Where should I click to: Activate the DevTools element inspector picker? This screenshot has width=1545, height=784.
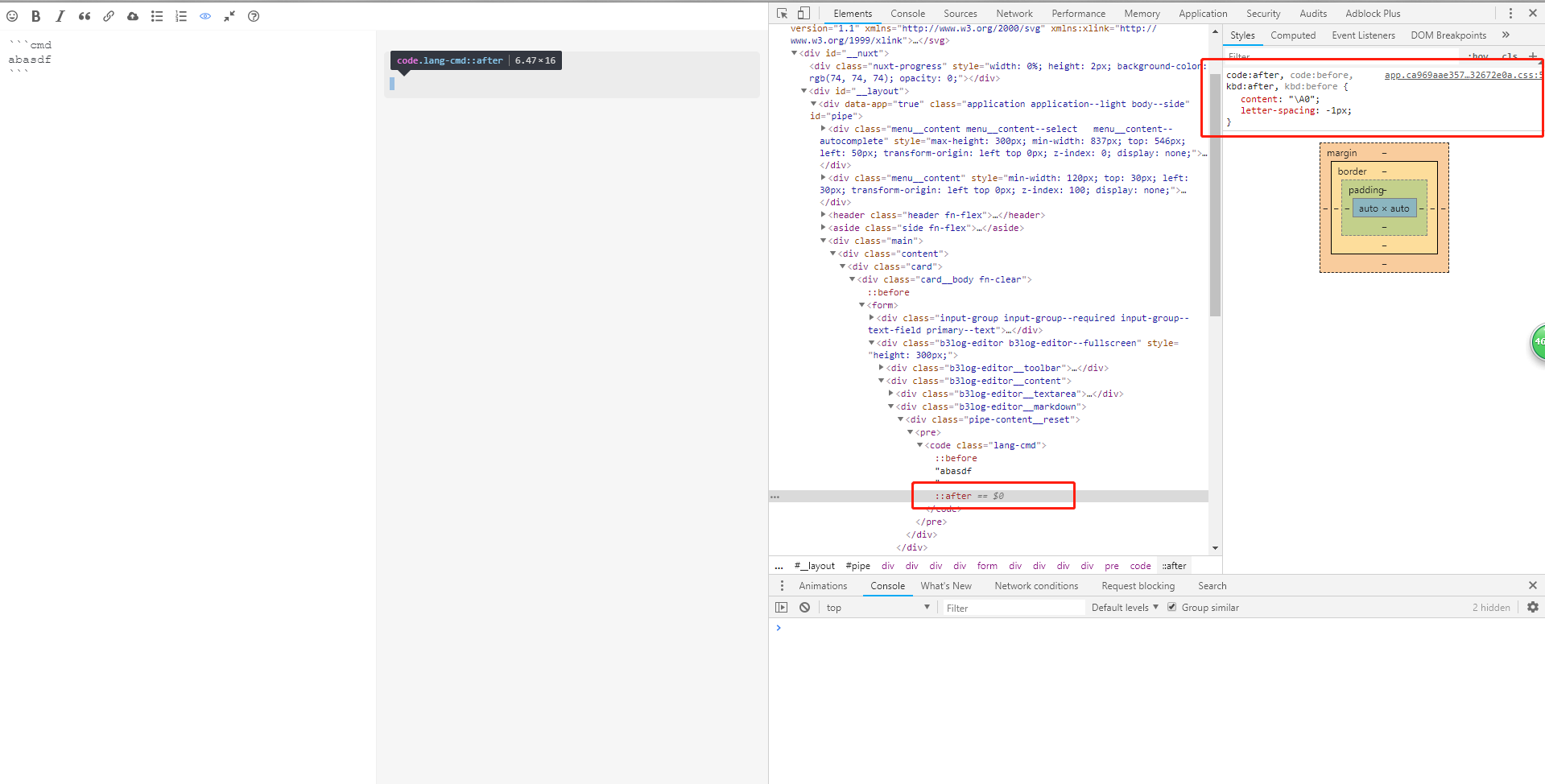coord(782,14)
